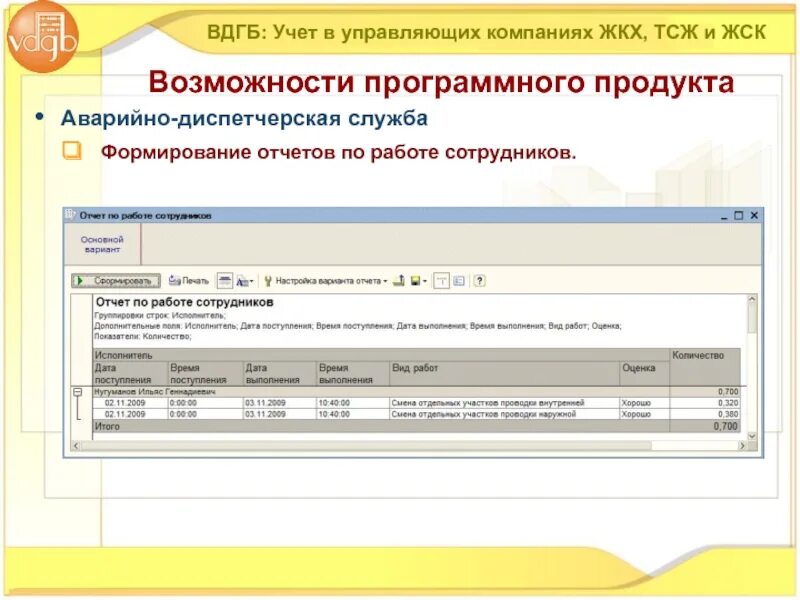
Task: Click the report heading Отчет по работе сотрудников
Action: point(185,302)
